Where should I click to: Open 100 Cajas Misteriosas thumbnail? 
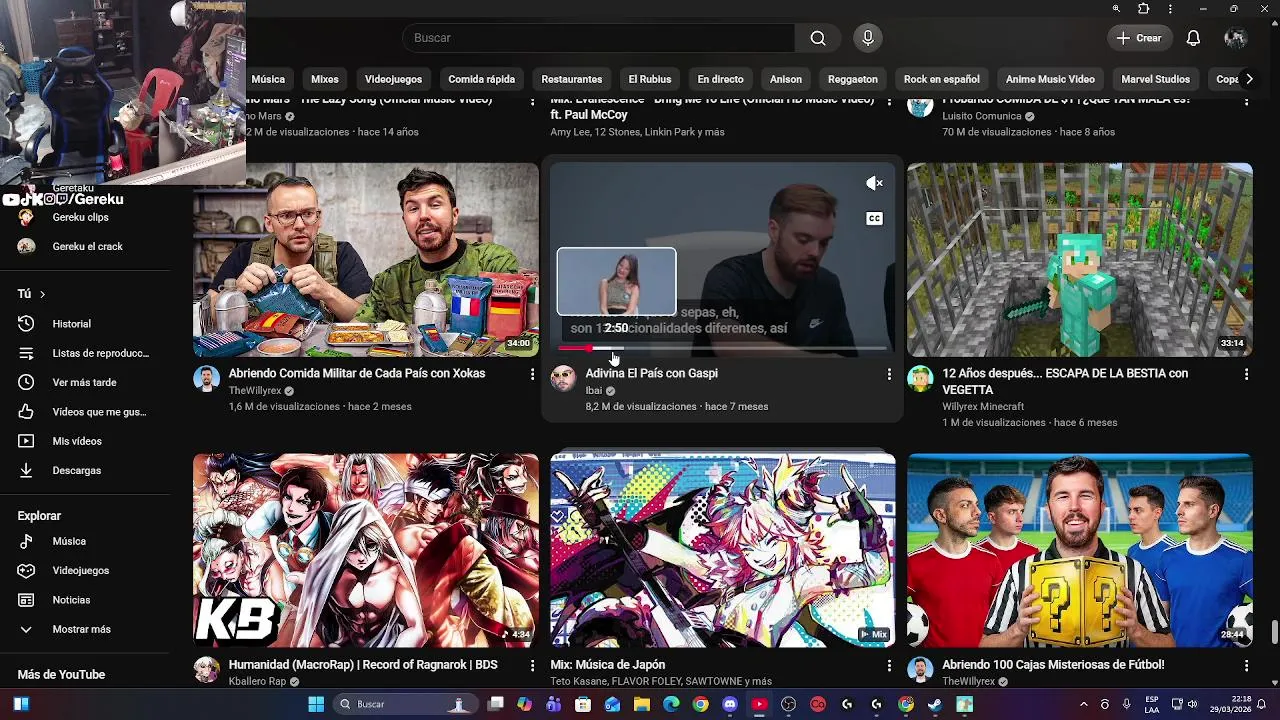tap(1080, 551)
